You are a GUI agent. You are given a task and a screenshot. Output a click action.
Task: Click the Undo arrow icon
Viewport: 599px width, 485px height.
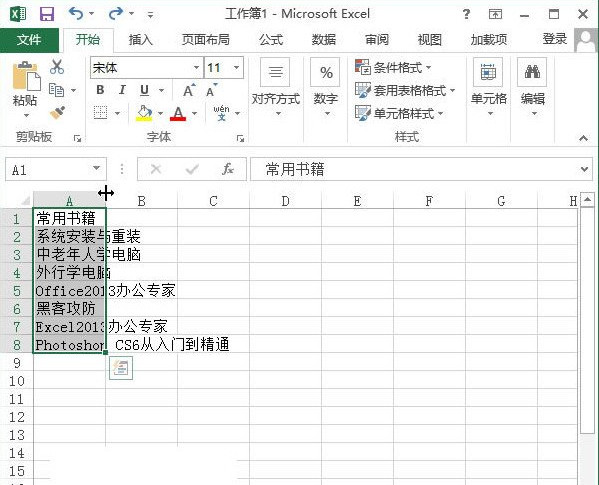(x=76, y=14)
